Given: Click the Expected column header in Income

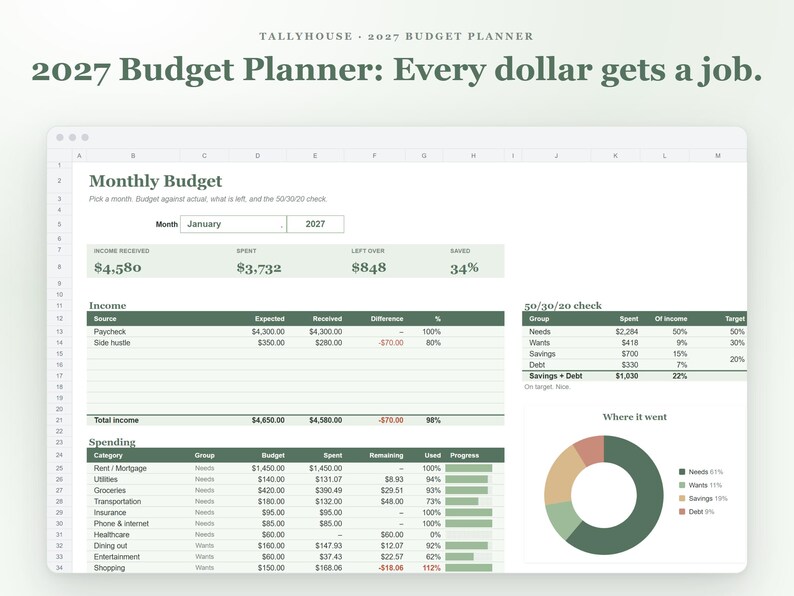Looking at the screenshot, I should coord(269,319).
